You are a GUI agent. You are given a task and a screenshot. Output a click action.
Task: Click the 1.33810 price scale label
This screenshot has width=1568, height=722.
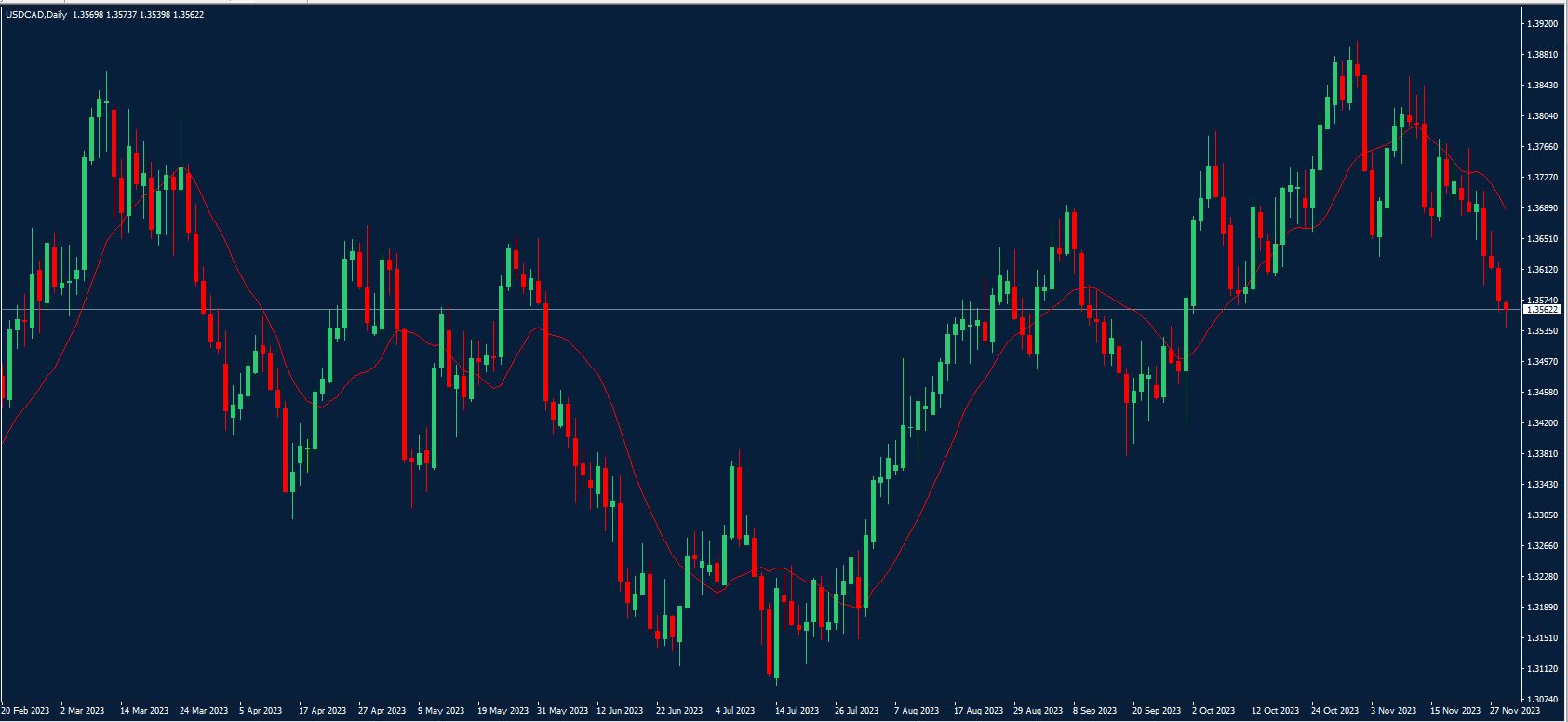click(1542, 454)
